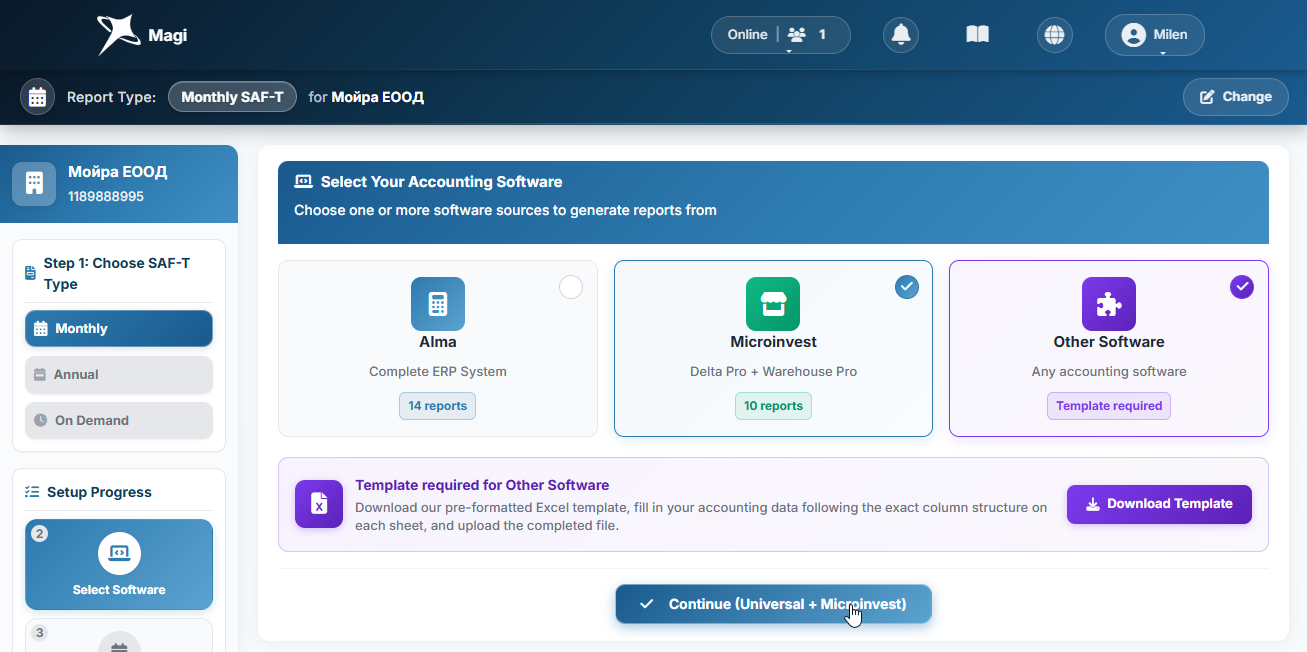The image size is (1307, 652).
Task: Click the Setup Progress heading
Action: click(x=99, y=492)
